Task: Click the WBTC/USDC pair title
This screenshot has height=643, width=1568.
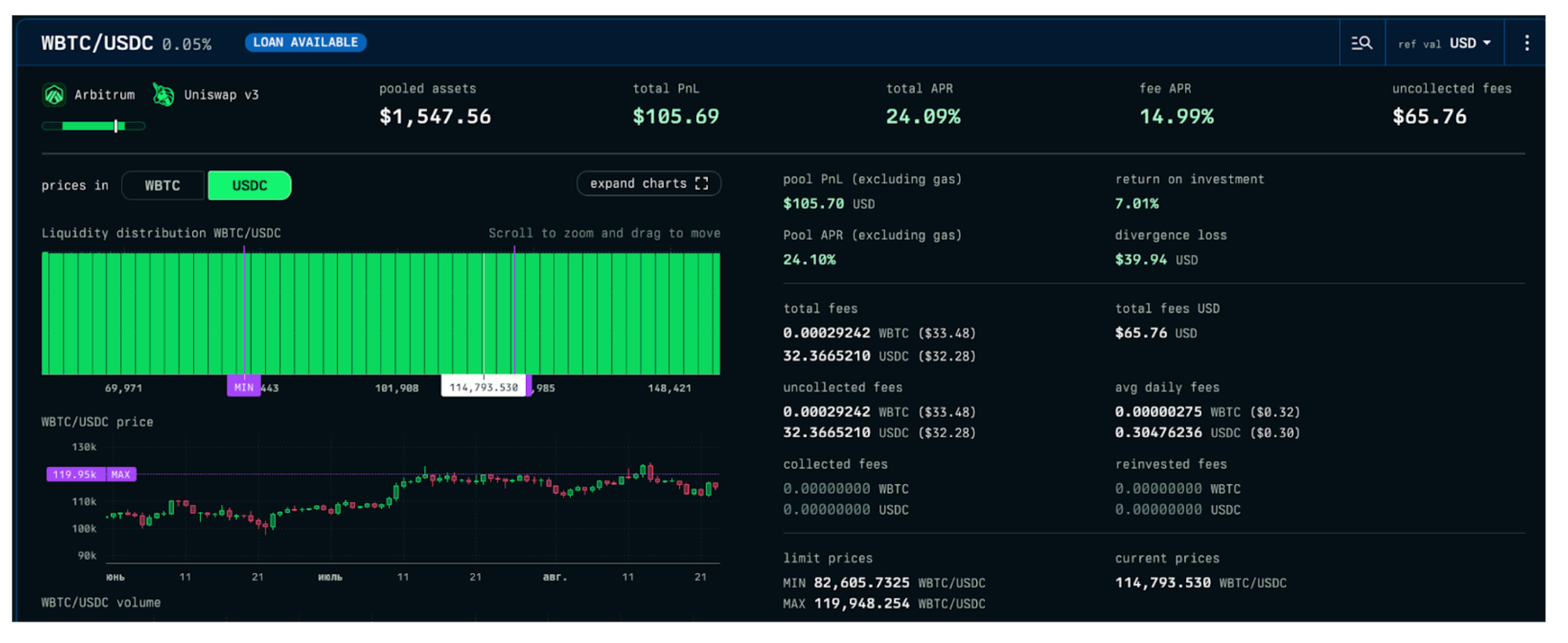Action: (97, 43)
